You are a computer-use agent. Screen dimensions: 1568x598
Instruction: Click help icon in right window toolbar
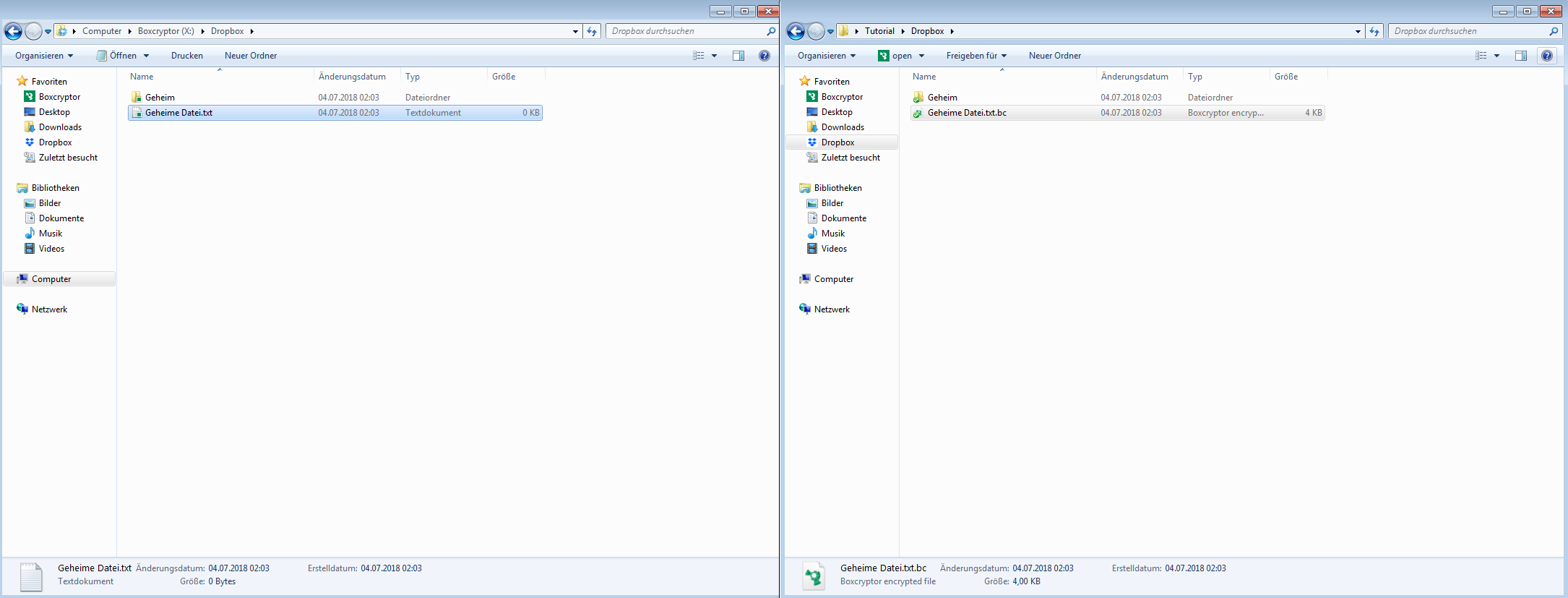coord(1547,56)
